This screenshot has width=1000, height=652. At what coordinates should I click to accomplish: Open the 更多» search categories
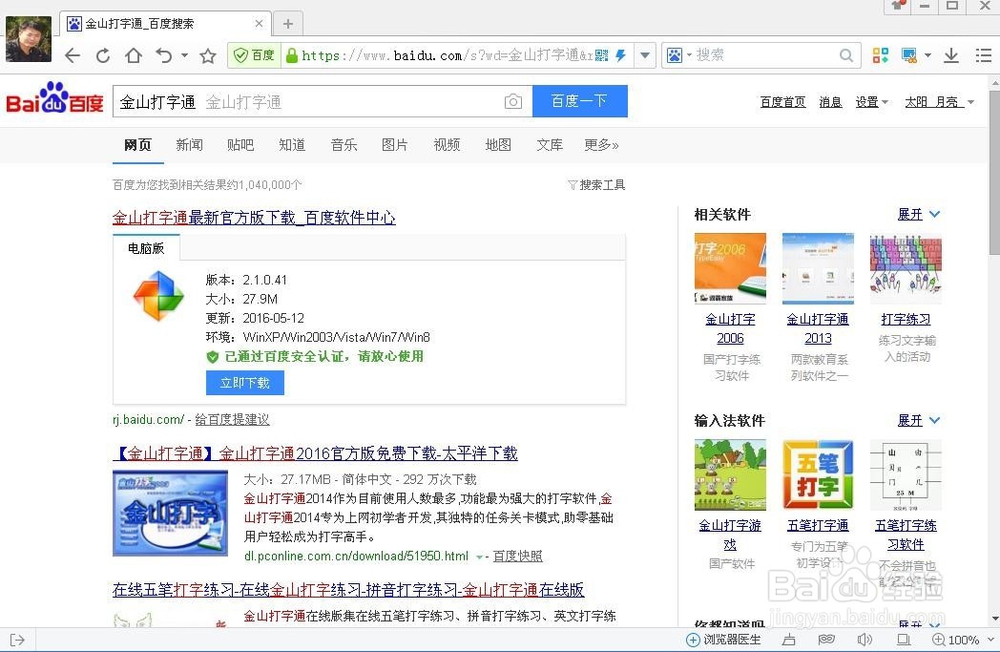(601, 145)
